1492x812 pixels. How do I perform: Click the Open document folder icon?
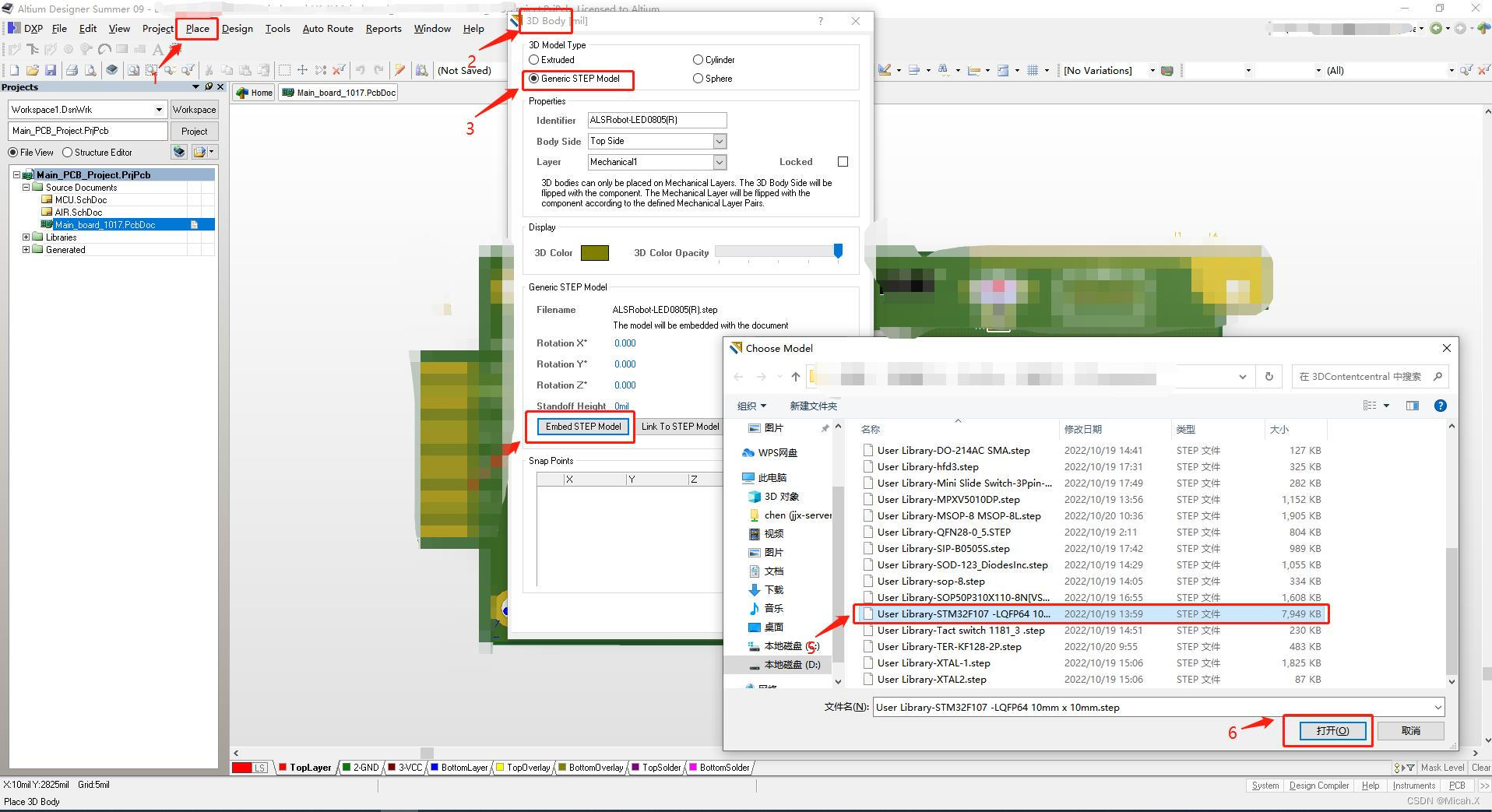(32, 70)
